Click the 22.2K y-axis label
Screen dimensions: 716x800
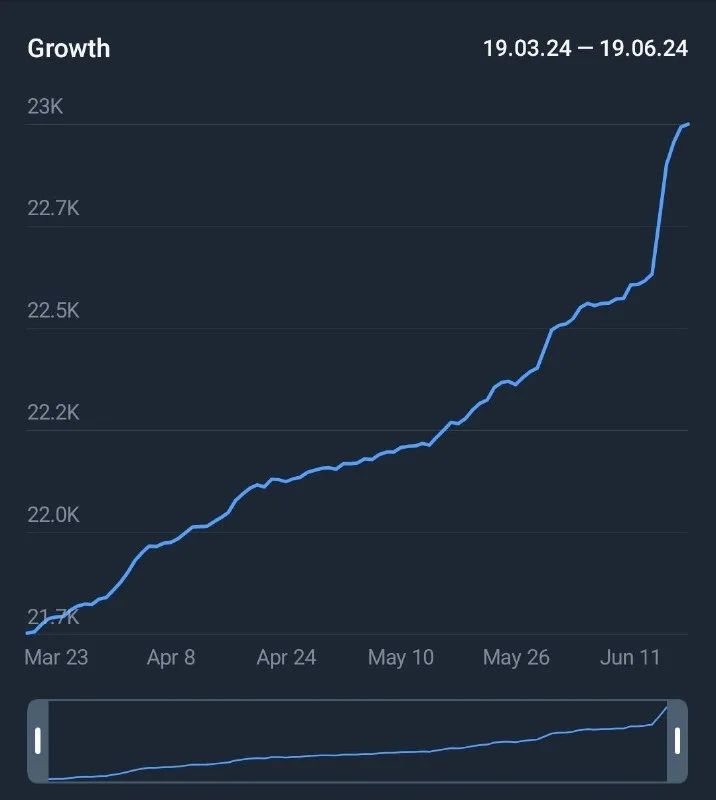[53, 412]
